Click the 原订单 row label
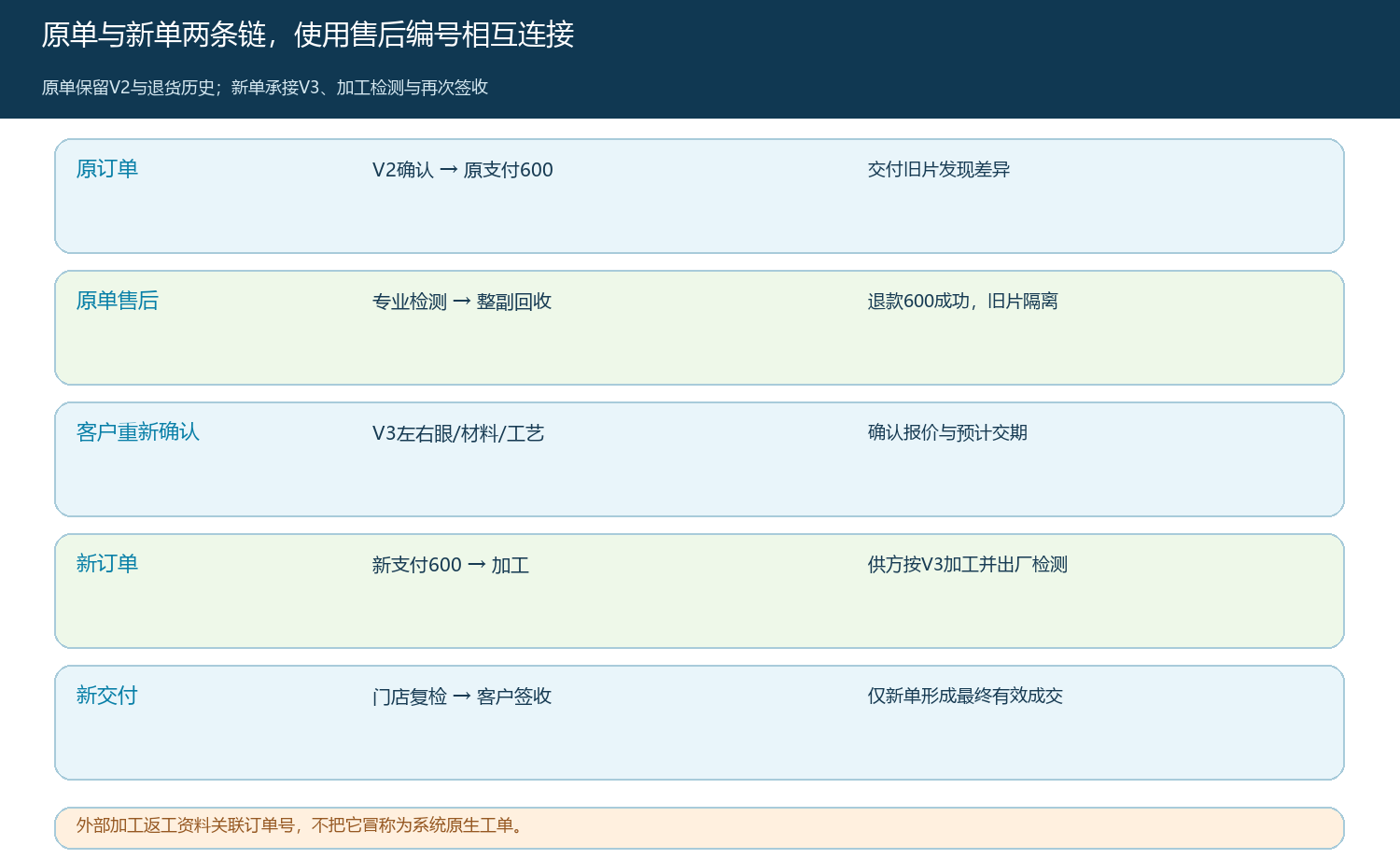1400x859 pixels. point(107,169)
